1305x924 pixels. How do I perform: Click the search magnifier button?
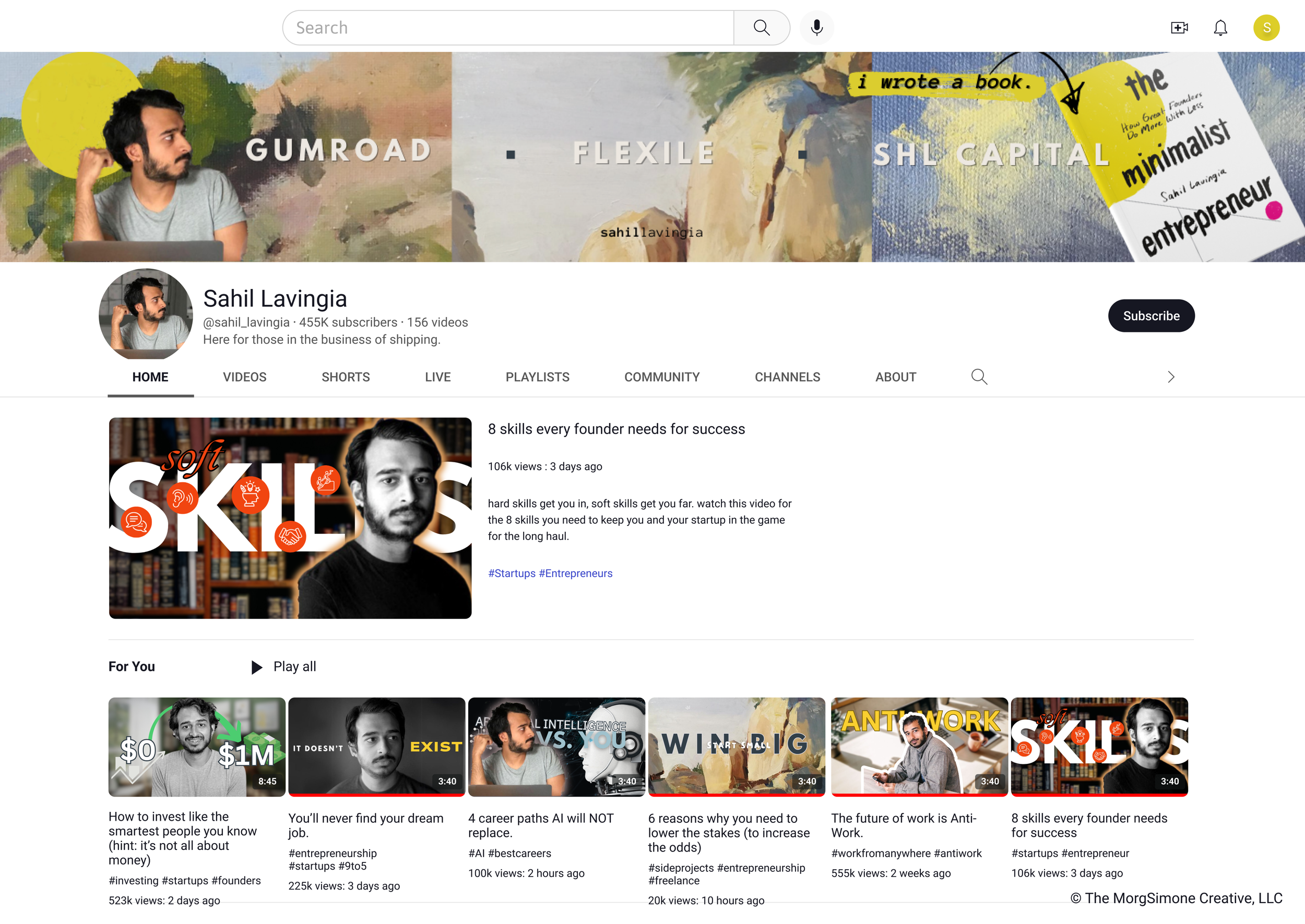pyautogui.click(x=761, y=27)
